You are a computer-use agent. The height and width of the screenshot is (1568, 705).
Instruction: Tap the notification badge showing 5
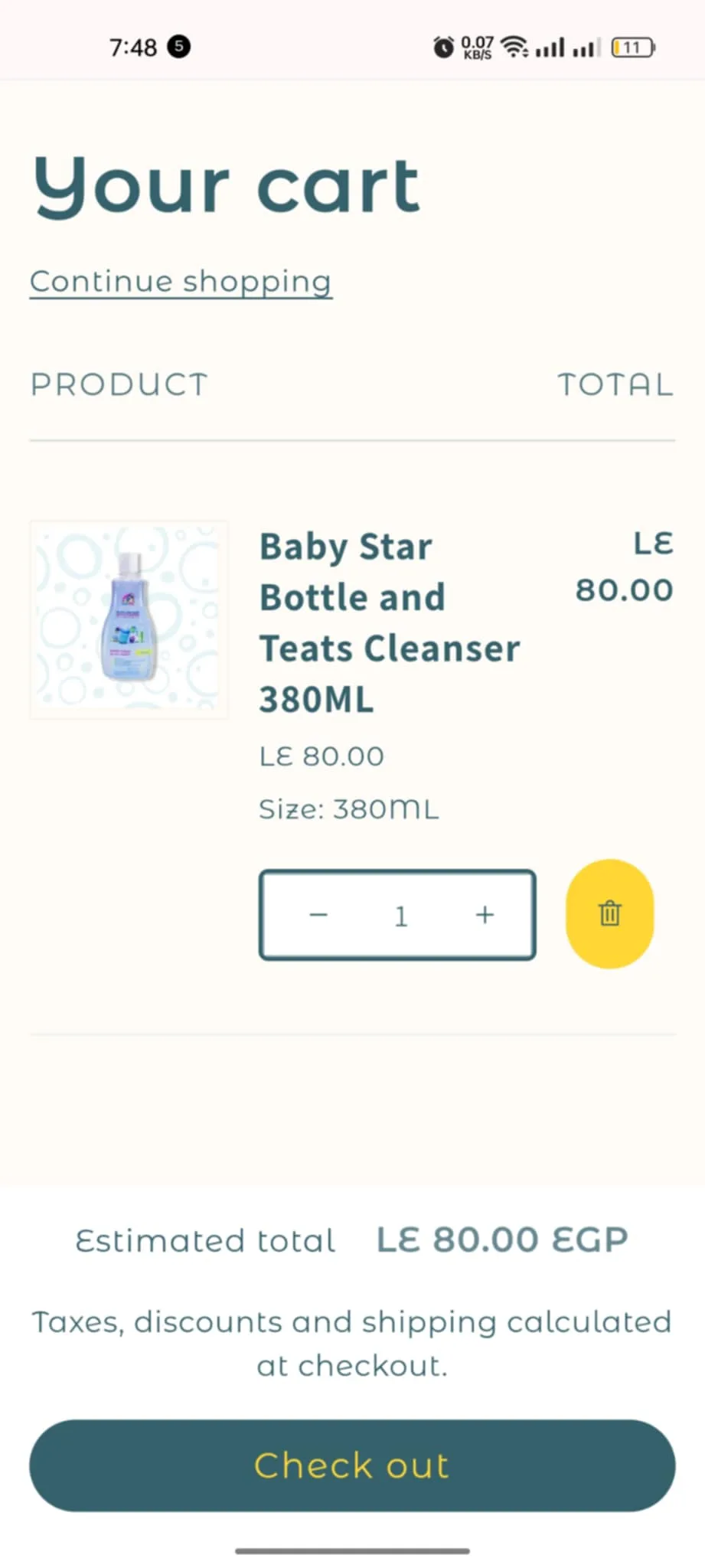(x=179, y=47)
